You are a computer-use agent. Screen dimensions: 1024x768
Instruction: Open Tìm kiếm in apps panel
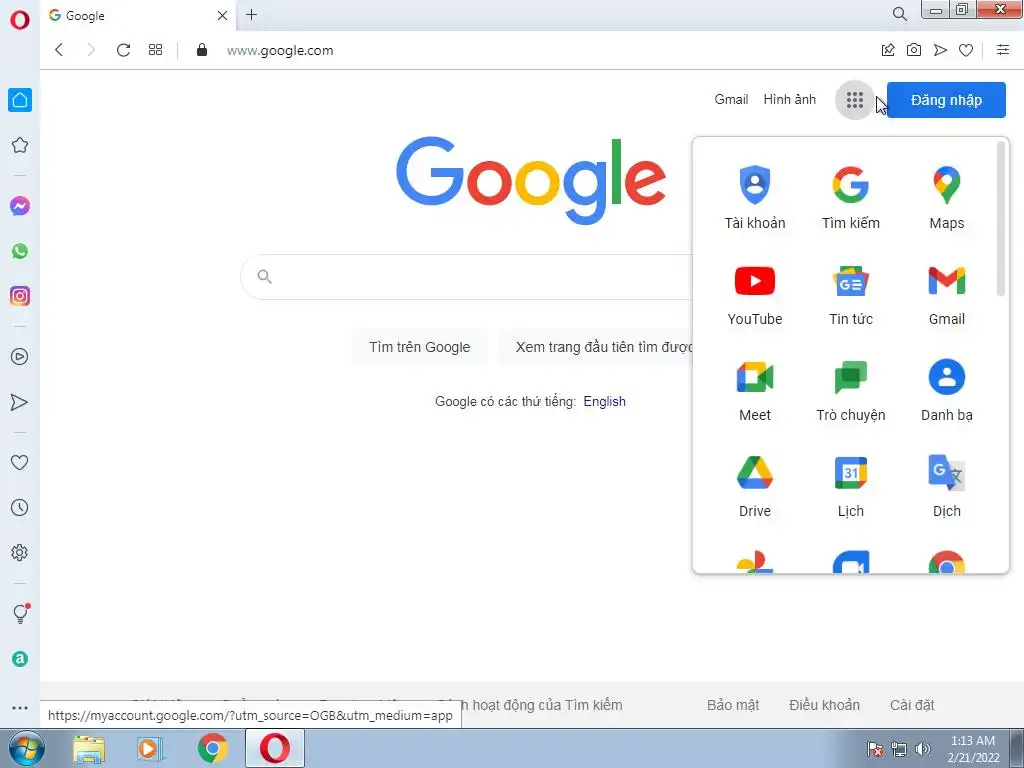click(x=850, y=198)
